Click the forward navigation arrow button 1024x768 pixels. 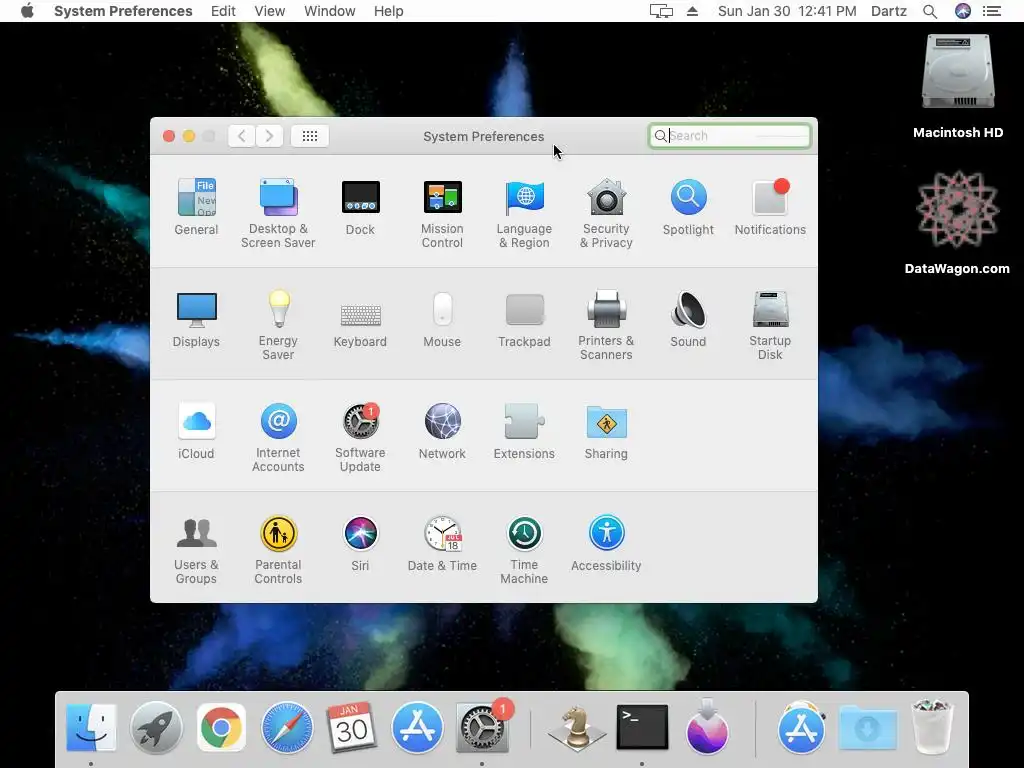click(269, 136)
